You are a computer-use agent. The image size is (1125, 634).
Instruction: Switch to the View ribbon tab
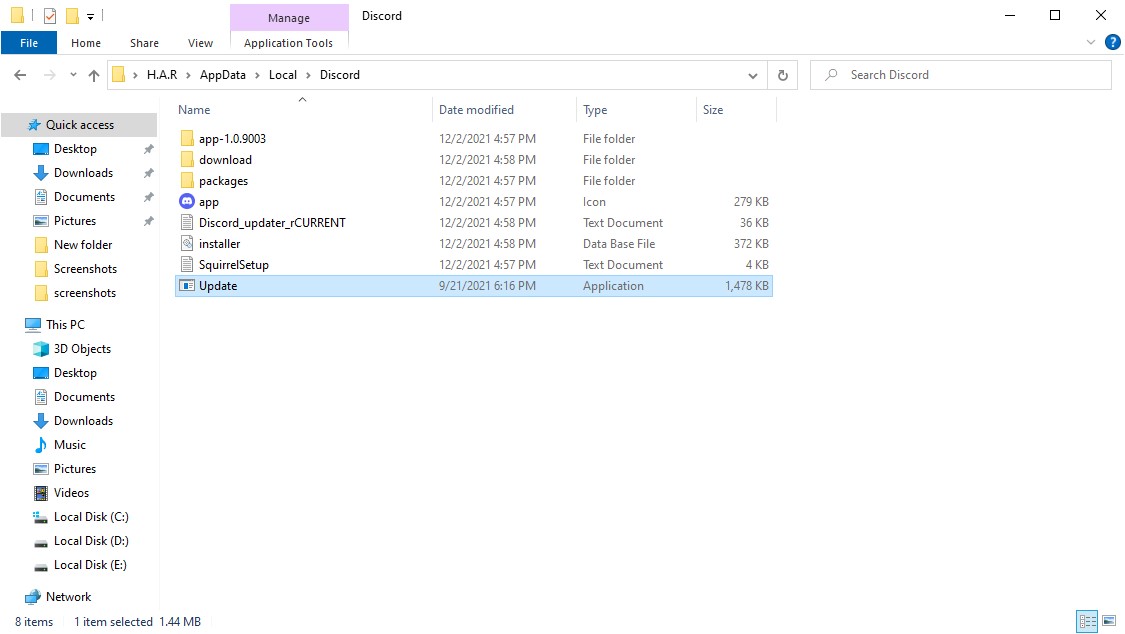(x=200, y=43)
